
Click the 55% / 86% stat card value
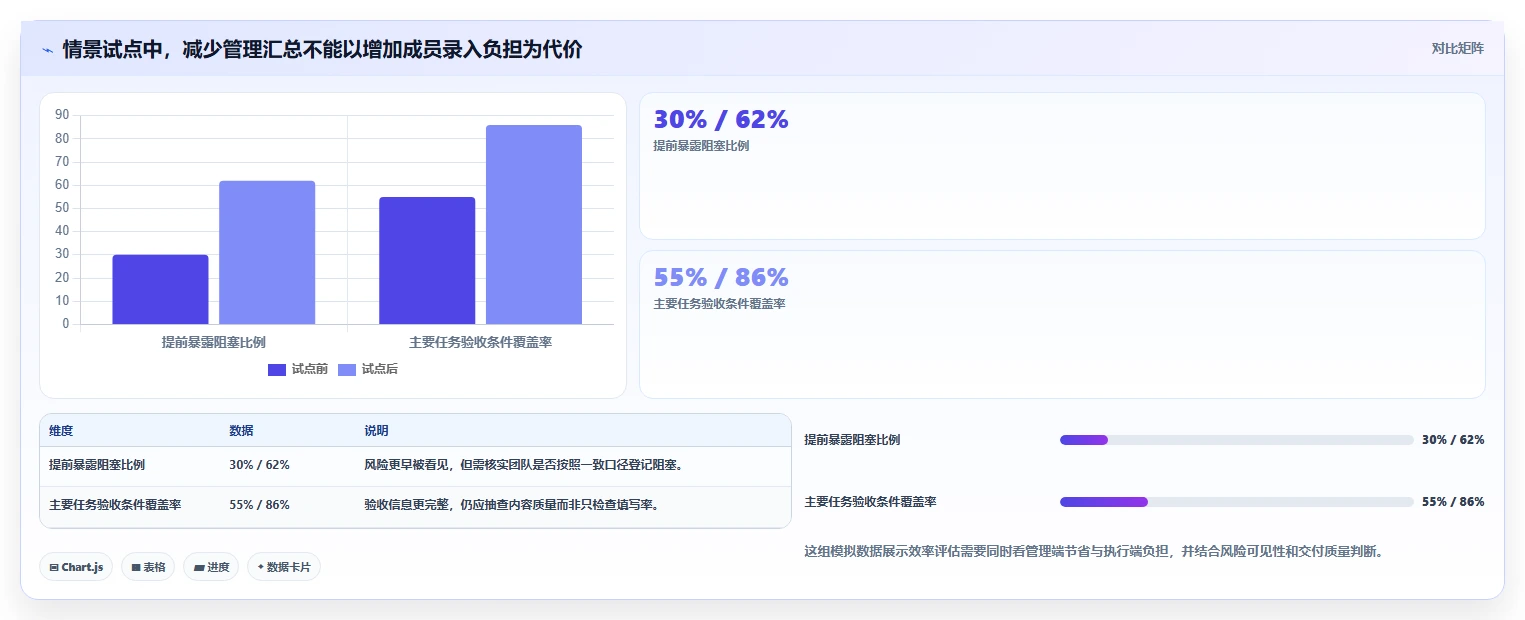[x=721, y=277]
